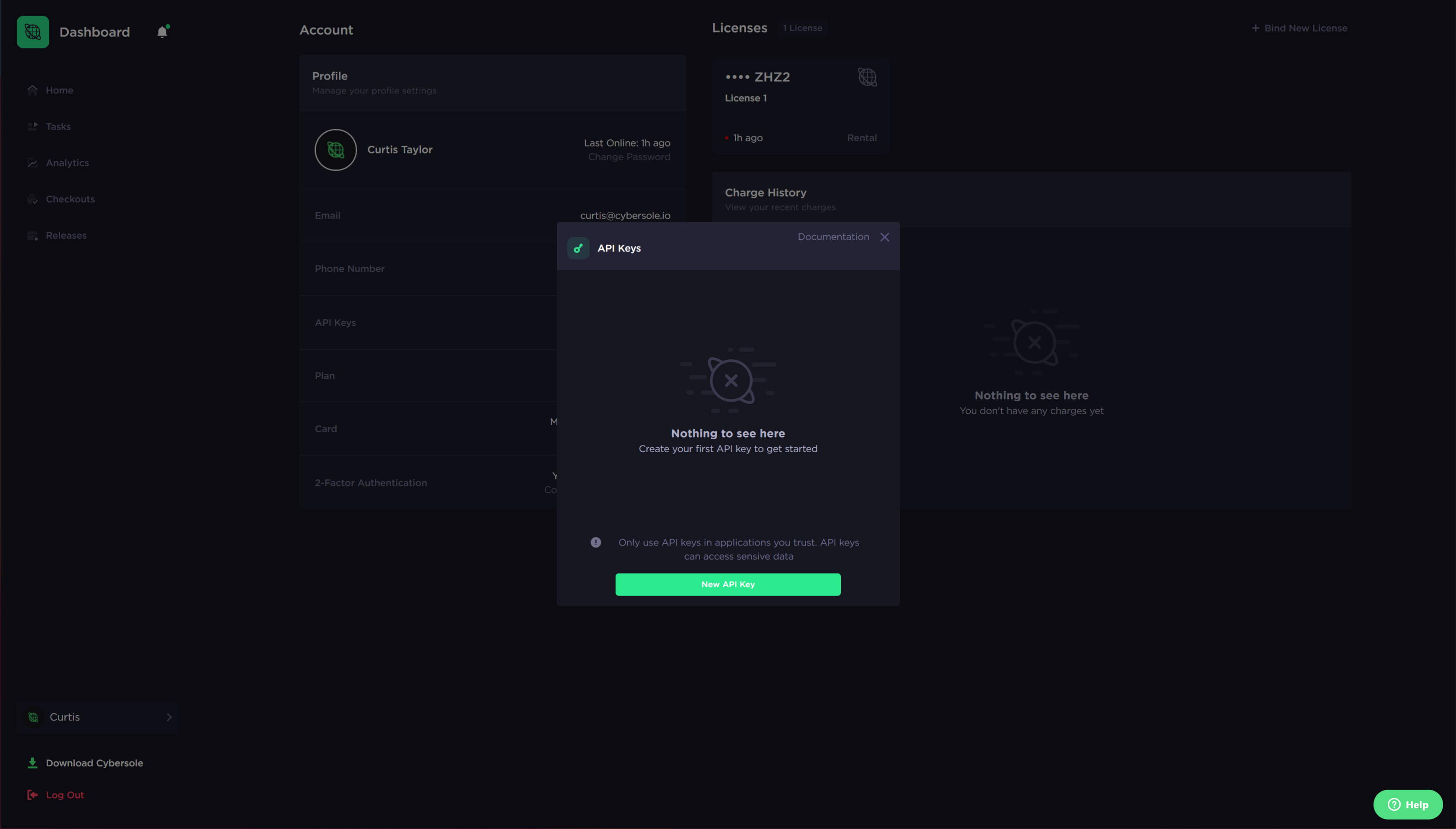The height and width of the screenshot is (829, 1456).
Task: Click the 1 License count badge
Action: (x=802, y=28)
